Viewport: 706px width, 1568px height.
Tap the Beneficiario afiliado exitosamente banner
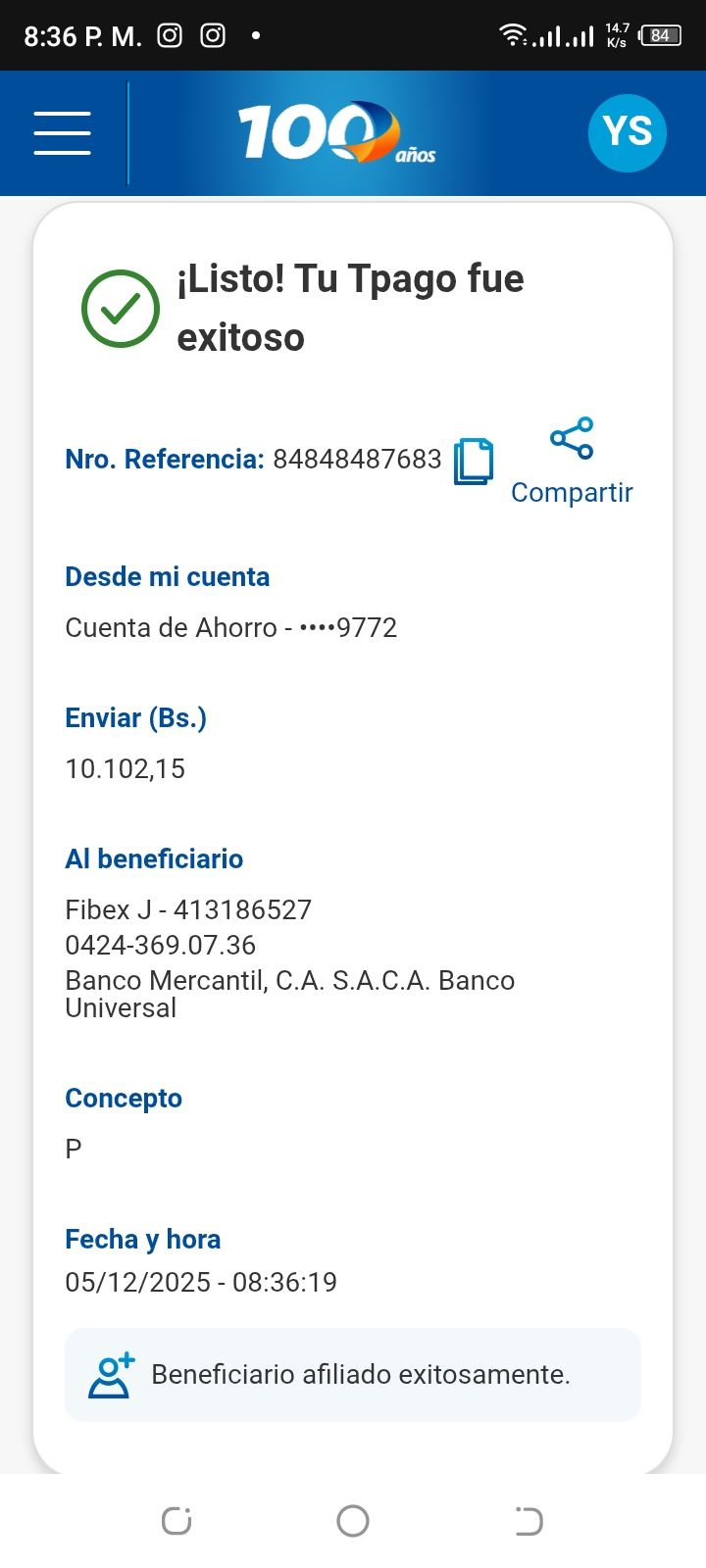pos(353,1374)
